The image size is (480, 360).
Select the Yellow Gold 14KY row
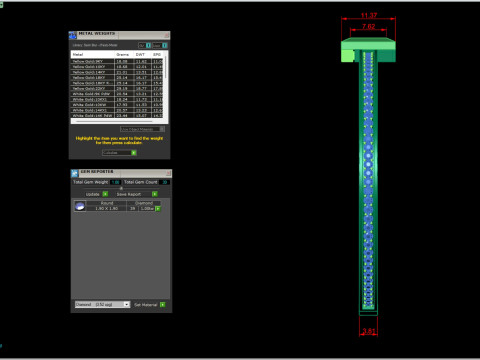[117, 72]
